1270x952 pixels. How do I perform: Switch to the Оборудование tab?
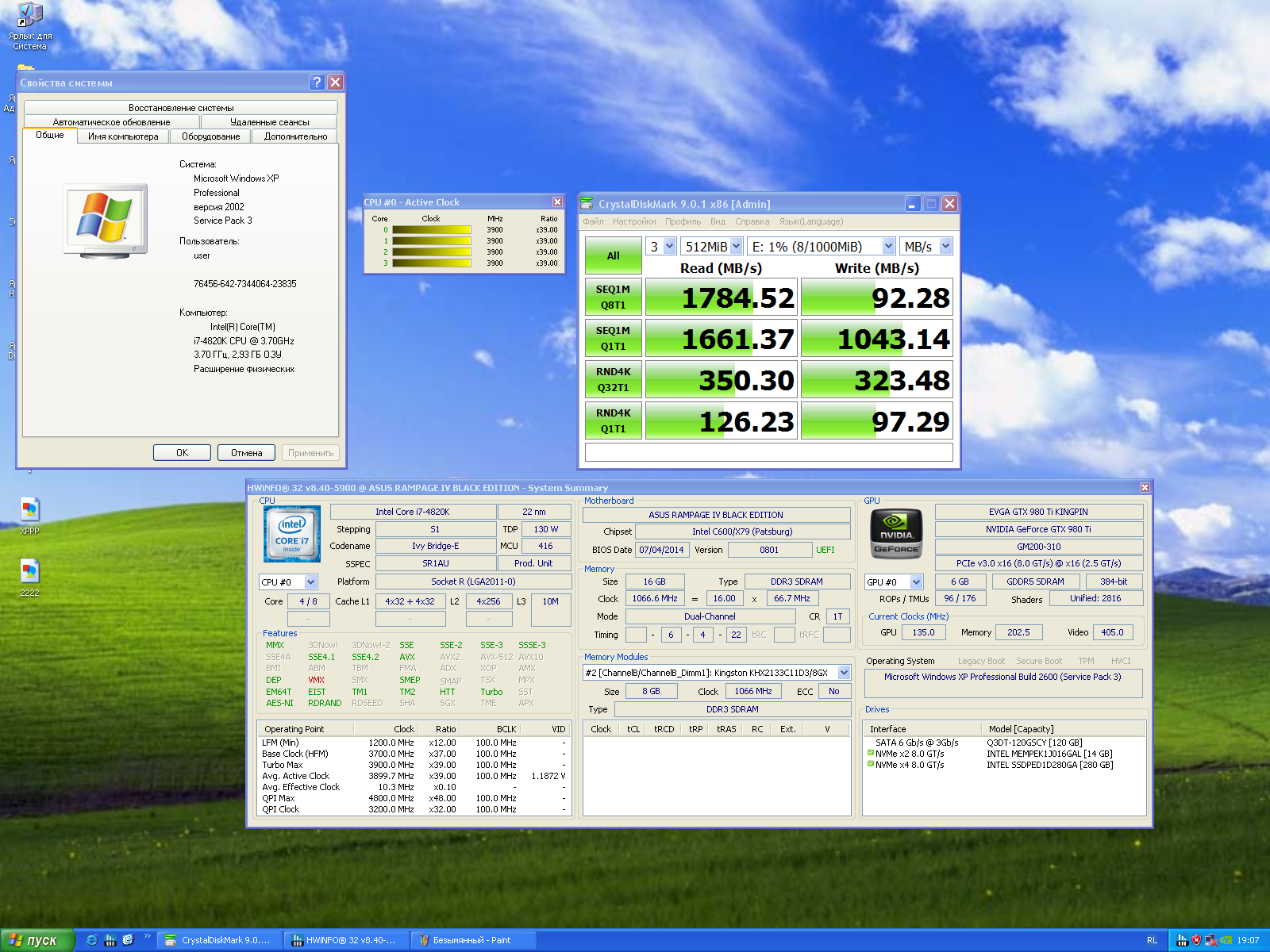210,136
